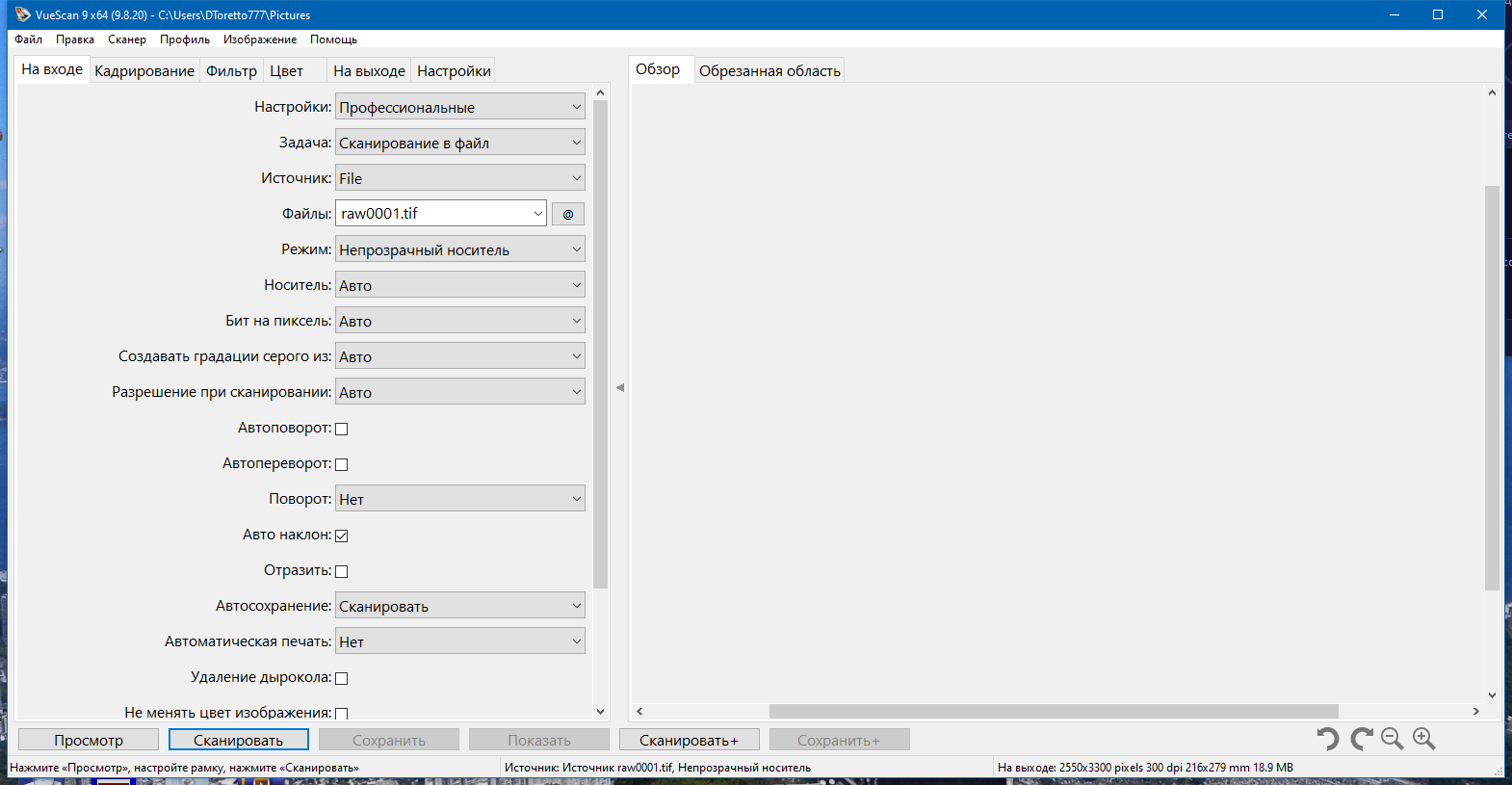1512x785 pixels.
Task: Click preview horizontal scrollbar thumb
Action: tap(1054, 711)
